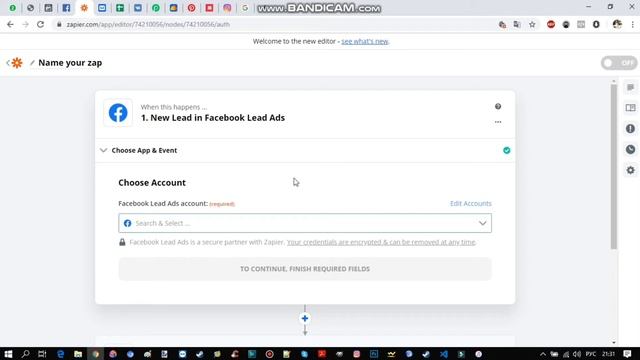Open the settings gear sidebar icon
Image resolution: width=640 pixels, height=360 pixels.
631,170
